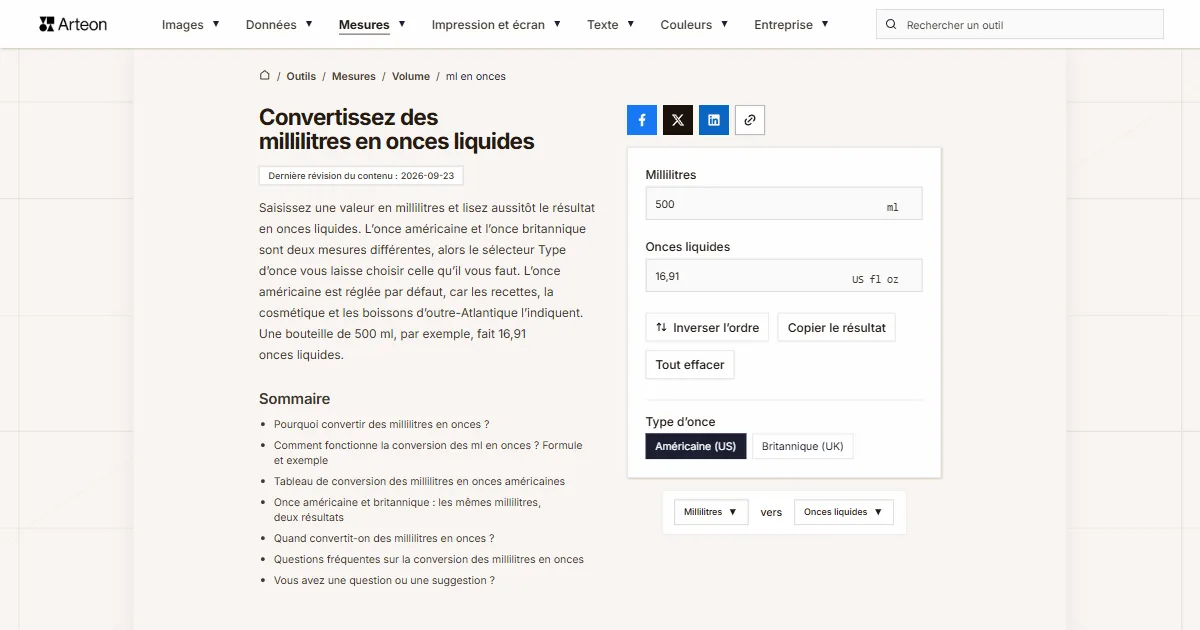Click the Arteon logo
The width and height of the screenshot is (1200, 630).
73,24
